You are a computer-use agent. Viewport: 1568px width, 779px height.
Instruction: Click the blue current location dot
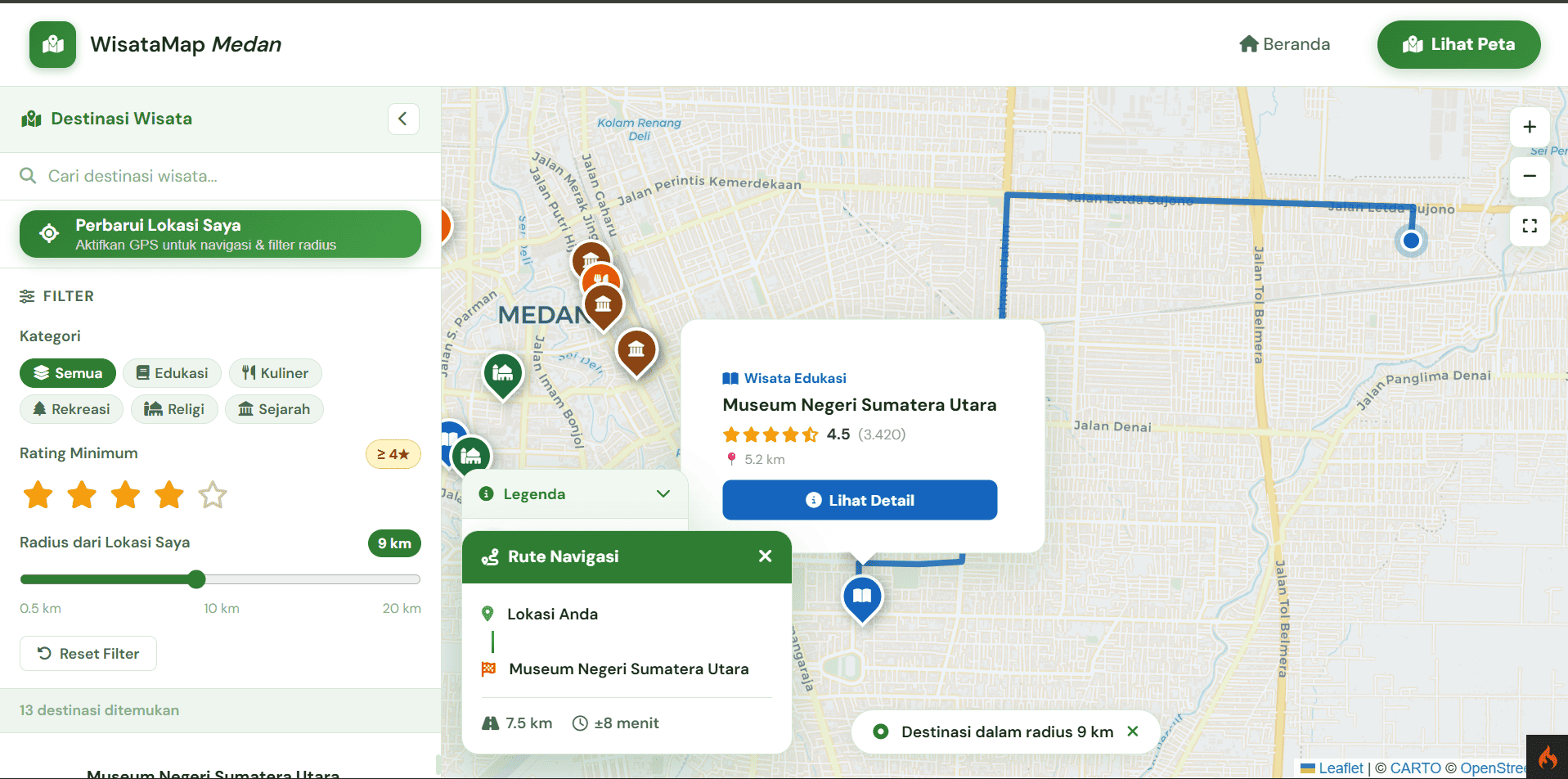[1411, 241]
